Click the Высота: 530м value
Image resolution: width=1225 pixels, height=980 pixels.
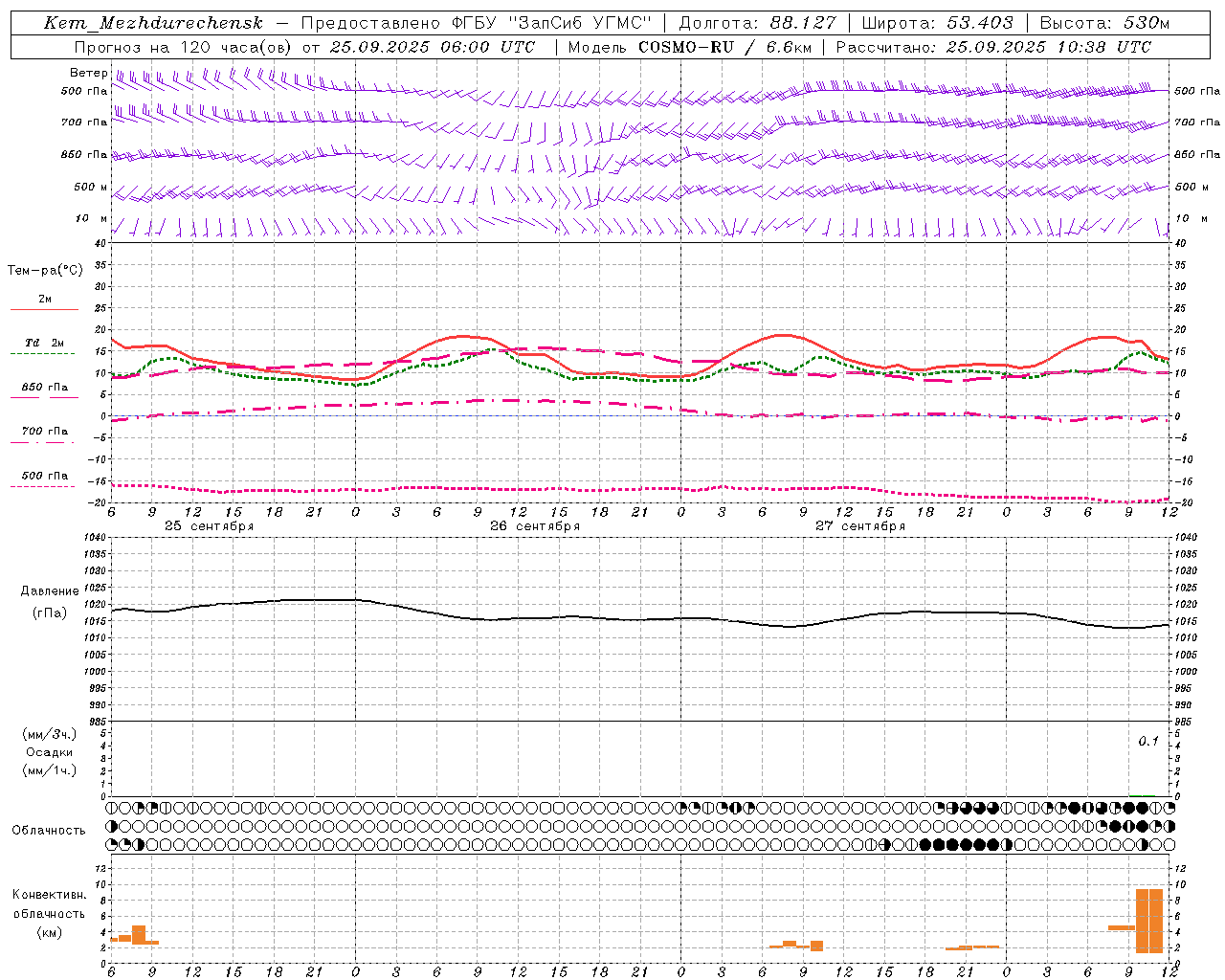[1104, 23]
